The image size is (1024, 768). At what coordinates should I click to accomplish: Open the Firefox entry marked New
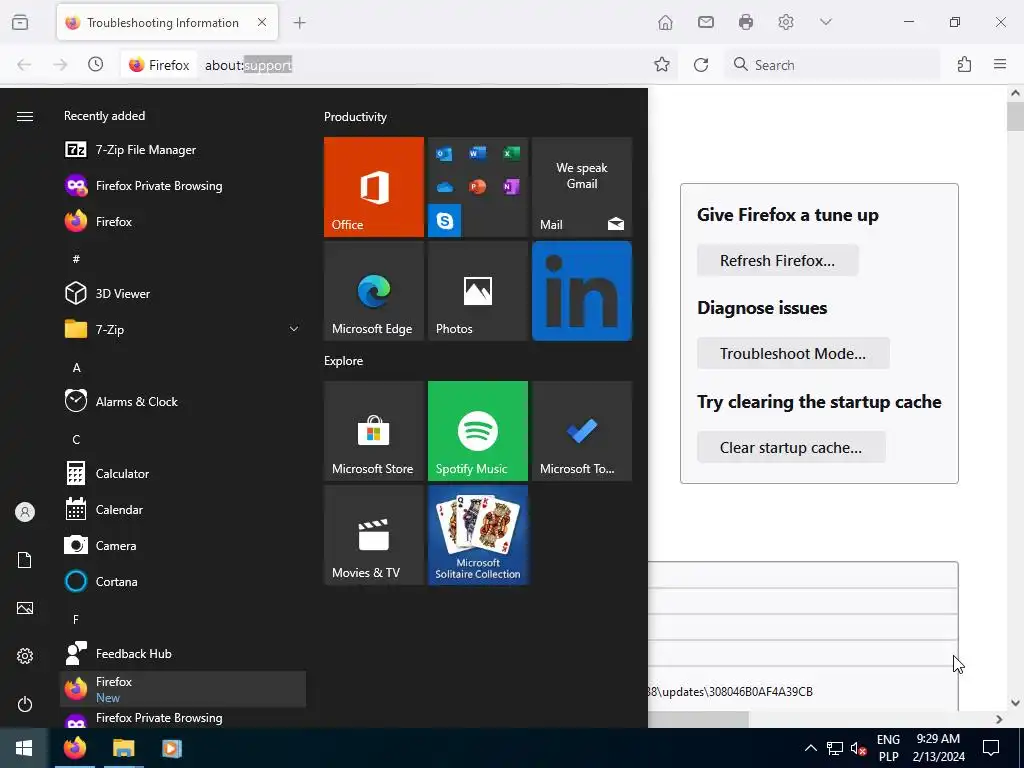click(183, 689)
